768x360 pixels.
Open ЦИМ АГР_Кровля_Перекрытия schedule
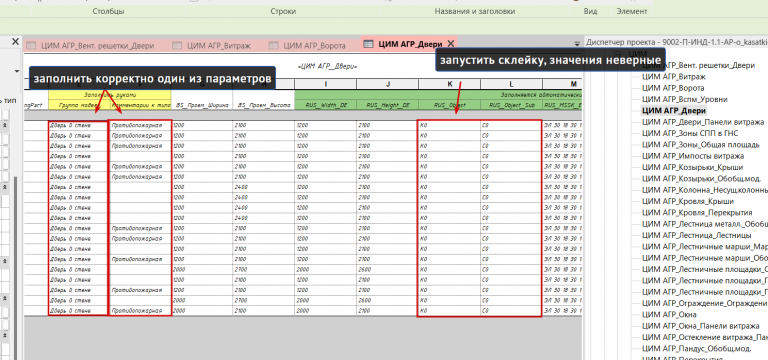pyautogui.click(x=698, y=213)
